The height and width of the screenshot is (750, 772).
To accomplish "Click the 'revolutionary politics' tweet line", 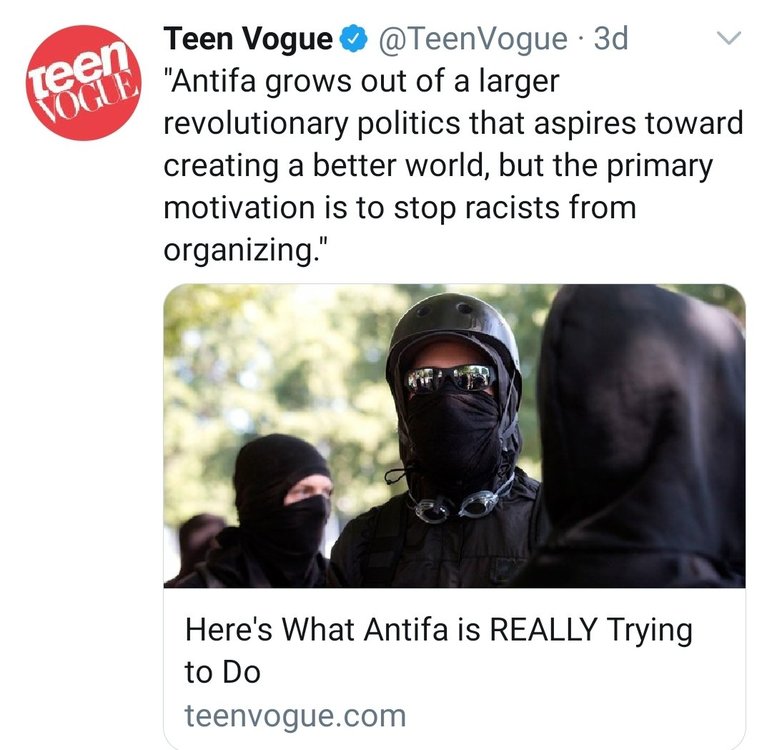I will coord(453,124).
